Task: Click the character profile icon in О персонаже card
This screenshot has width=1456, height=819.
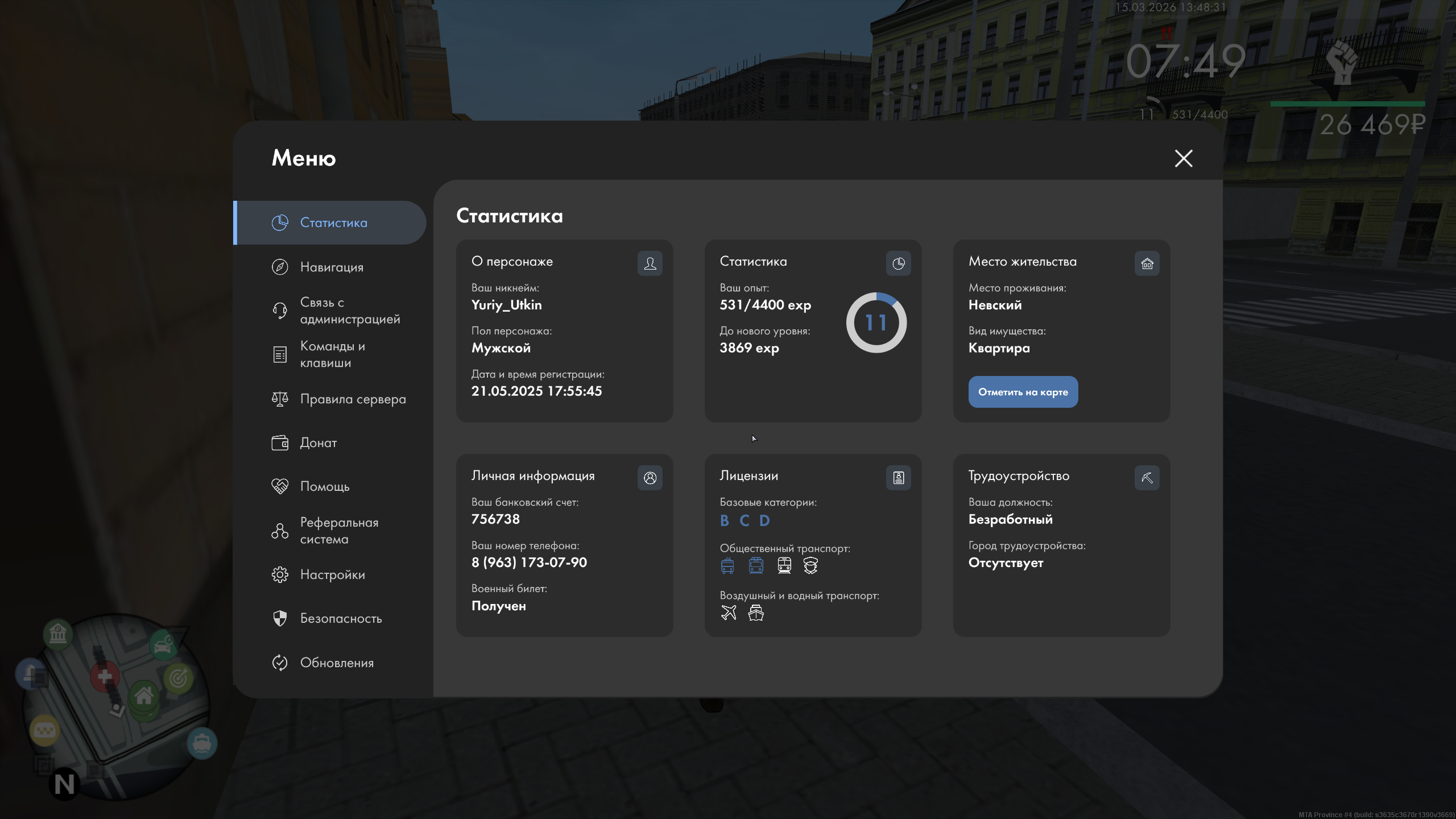Action: point(650,263)
